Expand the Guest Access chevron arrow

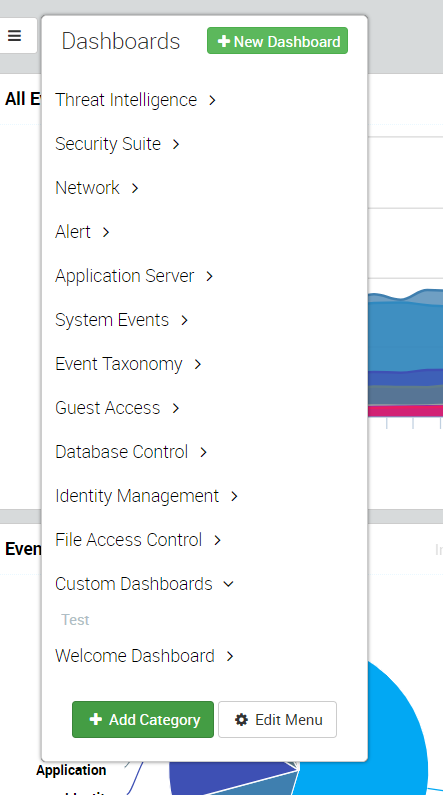175,408
